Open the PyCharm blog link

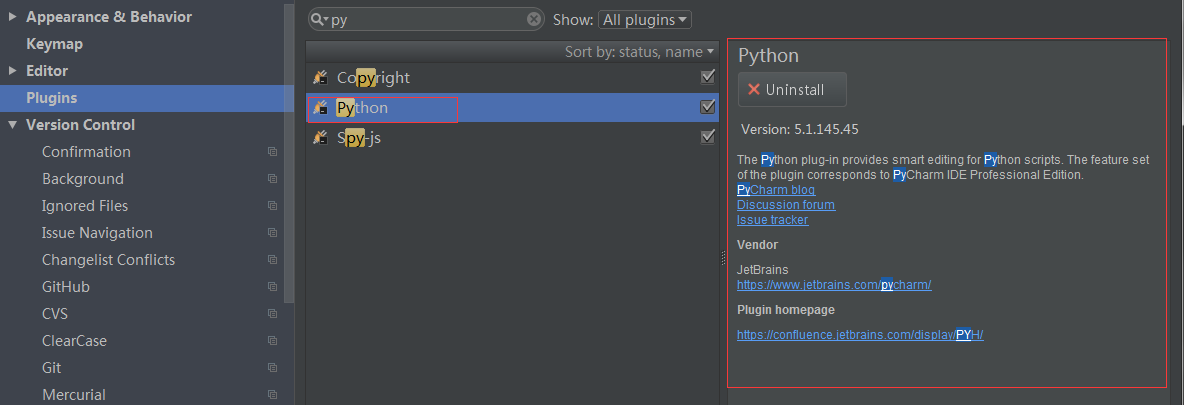775,190
